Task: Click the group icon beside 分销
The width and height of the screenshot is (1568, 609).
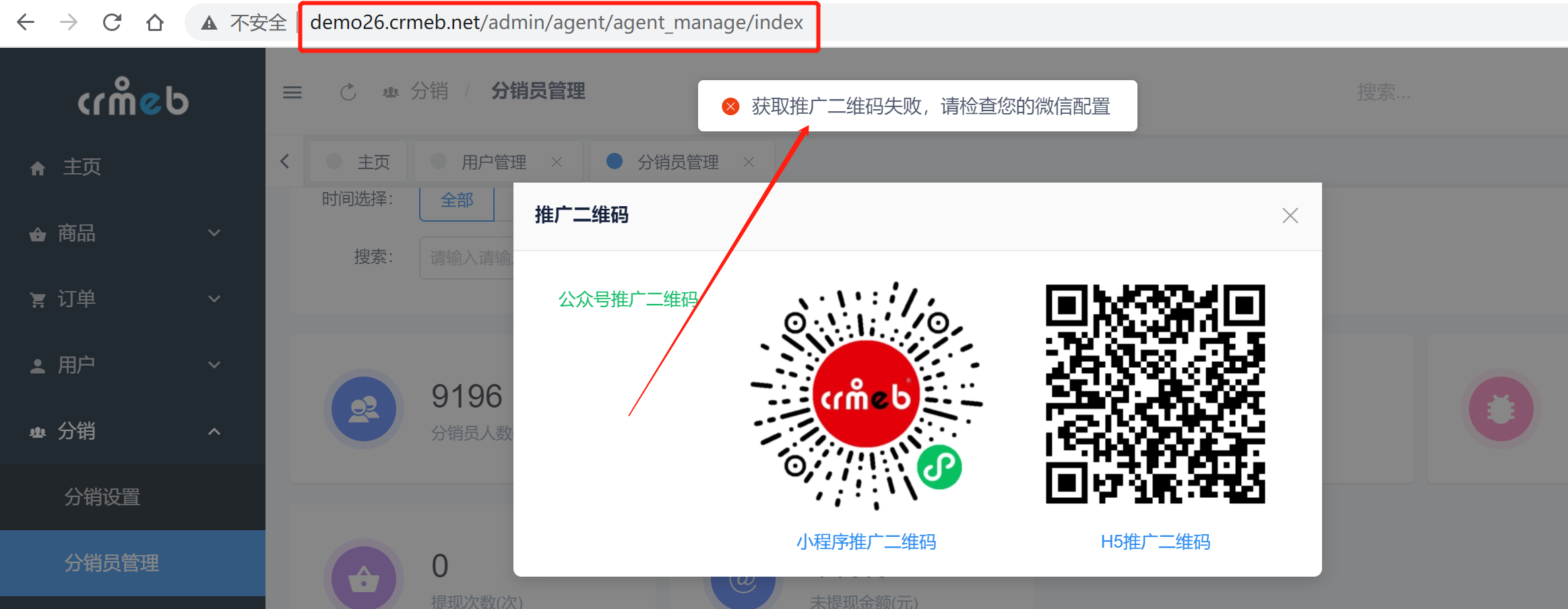Action: click(x=38, y=432)
